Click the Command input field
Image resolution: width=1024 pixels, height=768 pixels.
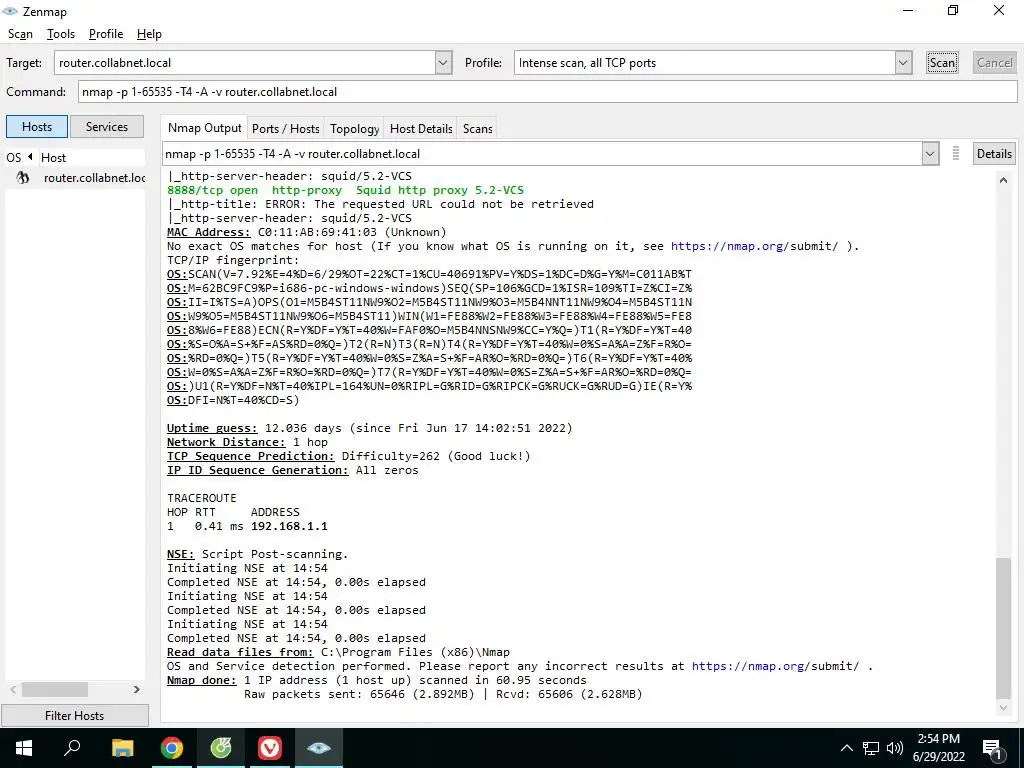[547, 91]
